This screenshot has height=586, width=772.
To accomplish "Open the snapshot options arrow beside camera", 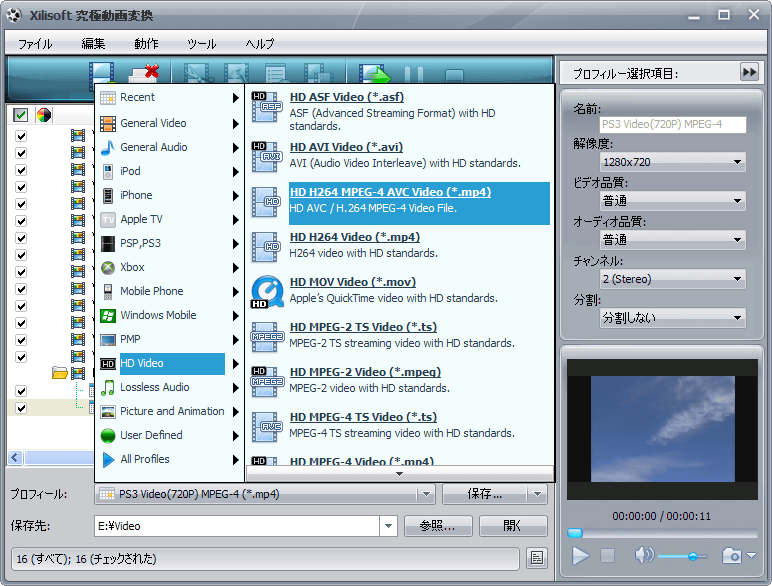I will pyautogui.click(x=751, y=555).
